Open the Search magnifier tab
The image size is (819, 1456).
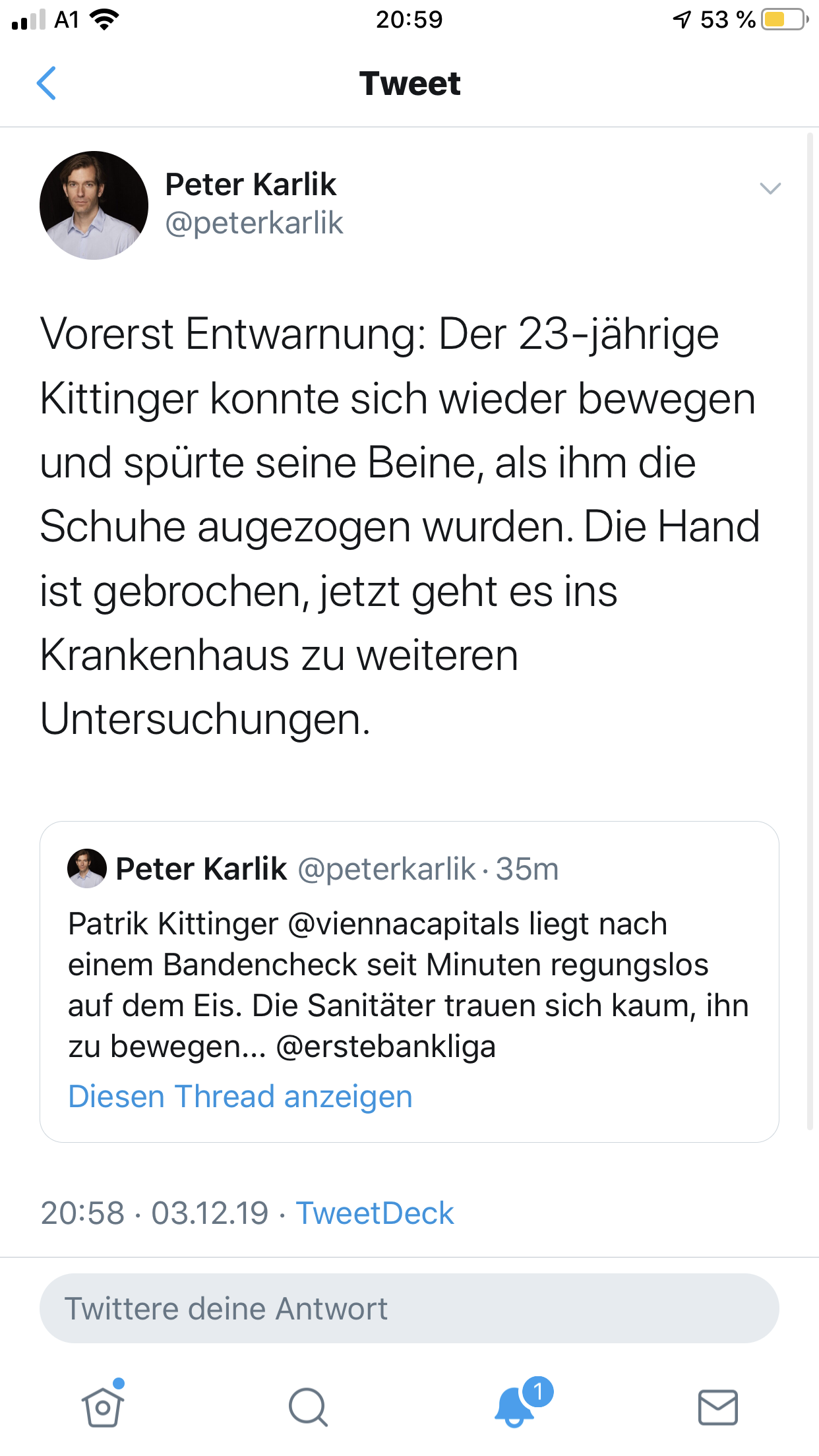[308, 1407]
